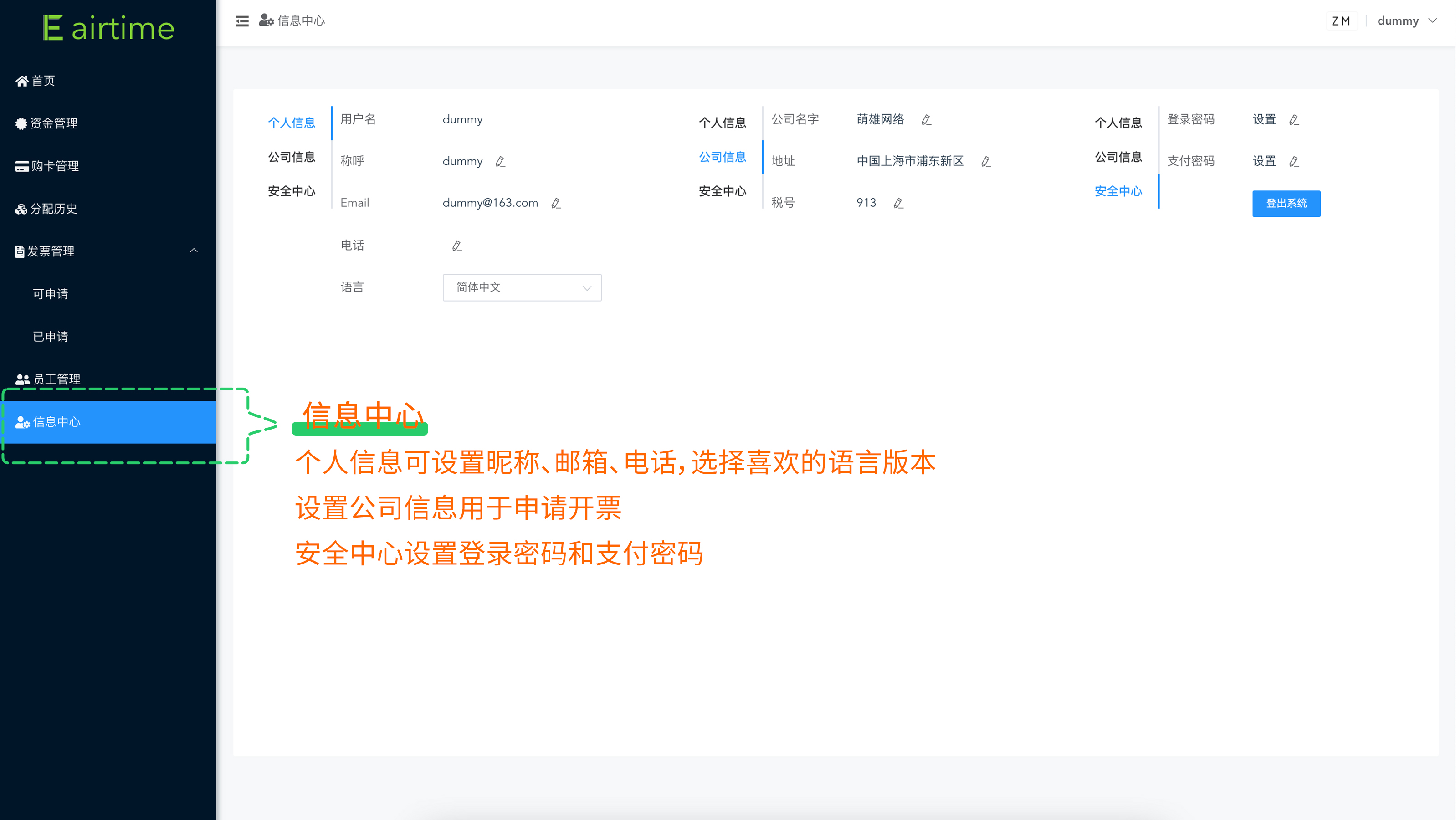
Task: Collapse the 发票管理 submenu chevron
Action: point(194,251)
